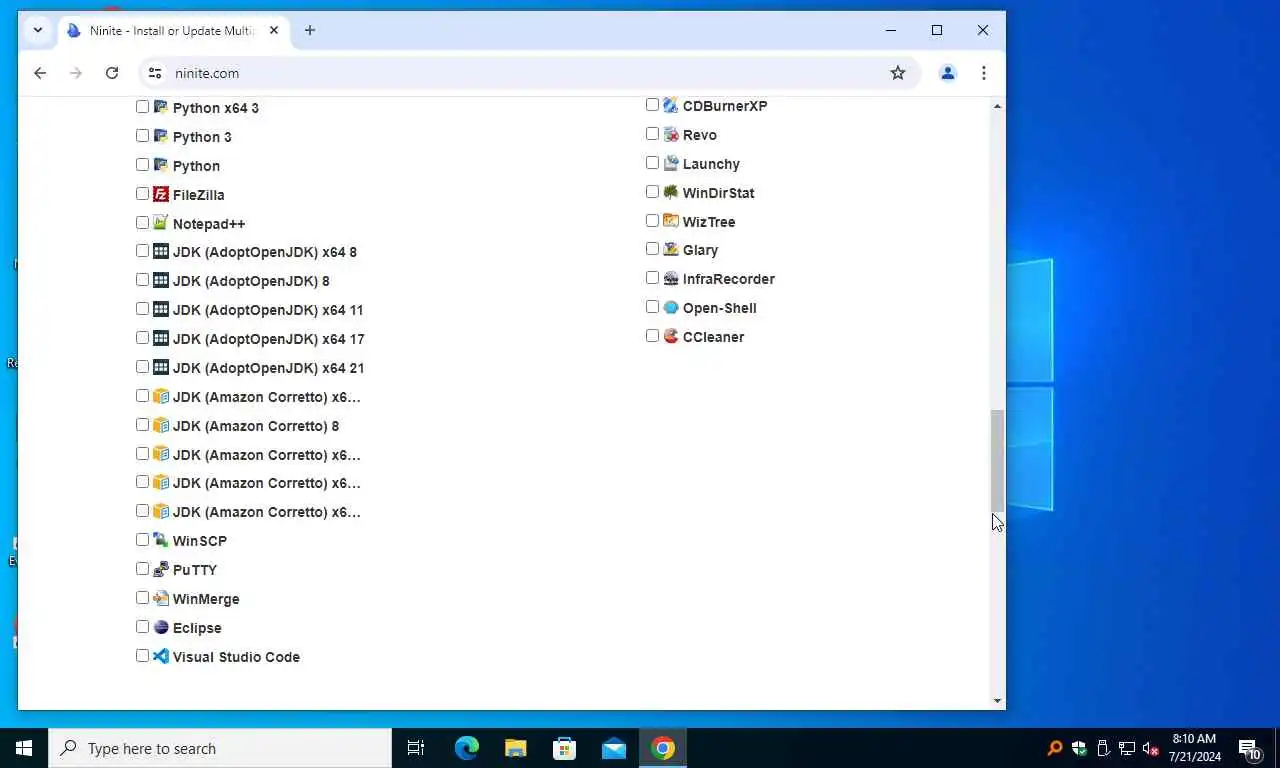Open Microsoft Store from the taskbar
This screenshot has height=768, width=1280.
click(x=565, y=748)
